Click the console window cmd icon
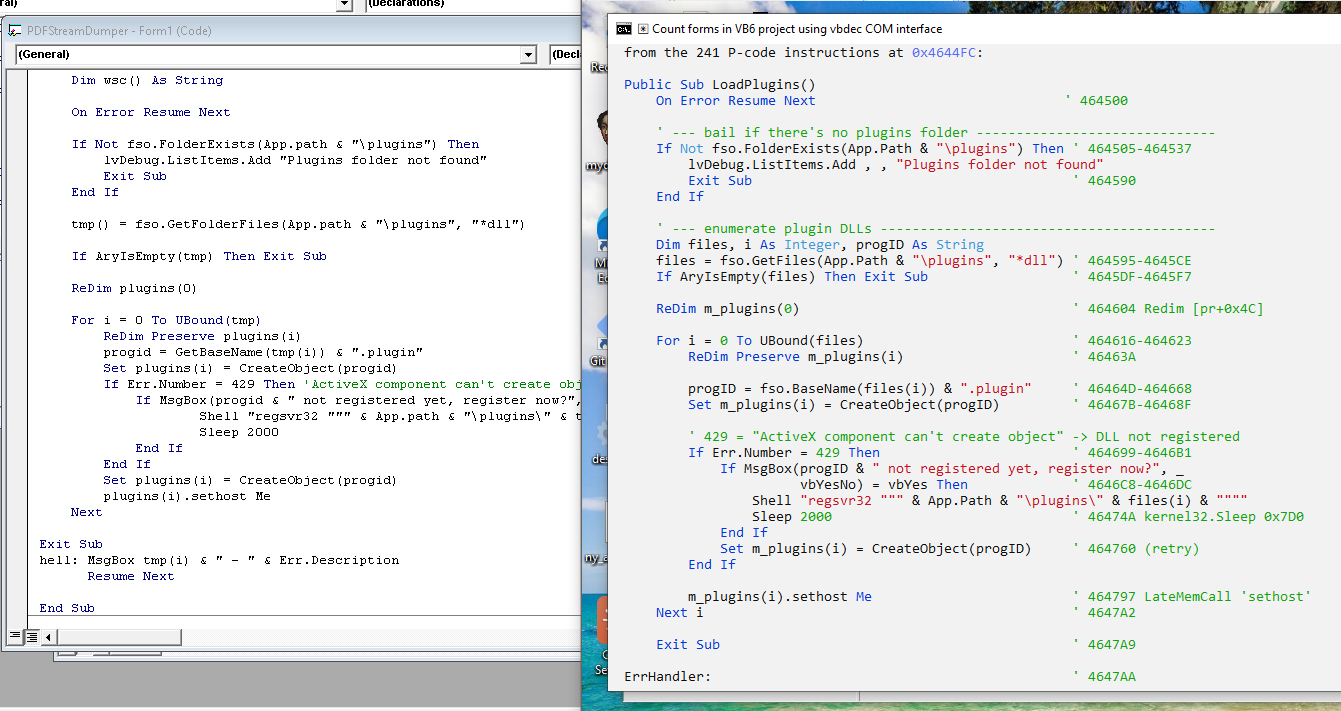The image size is (1341, 711). click(x=623, y=29)
